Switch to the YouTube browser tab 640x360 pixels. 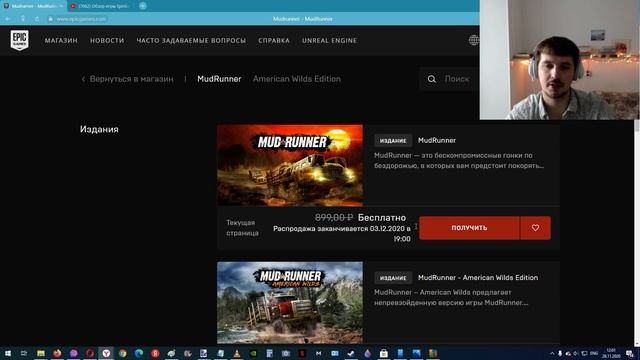101,6
